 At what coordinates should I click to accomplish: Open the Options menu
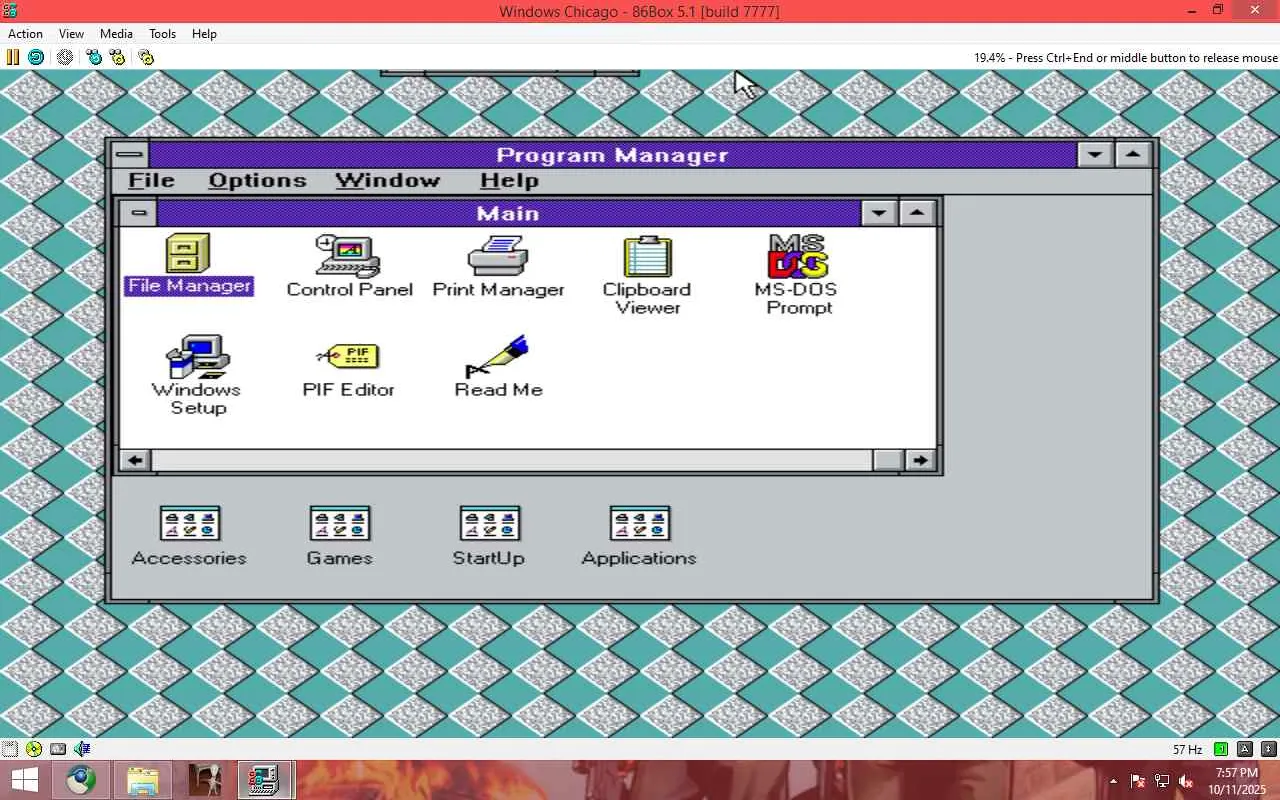(257, 181)
